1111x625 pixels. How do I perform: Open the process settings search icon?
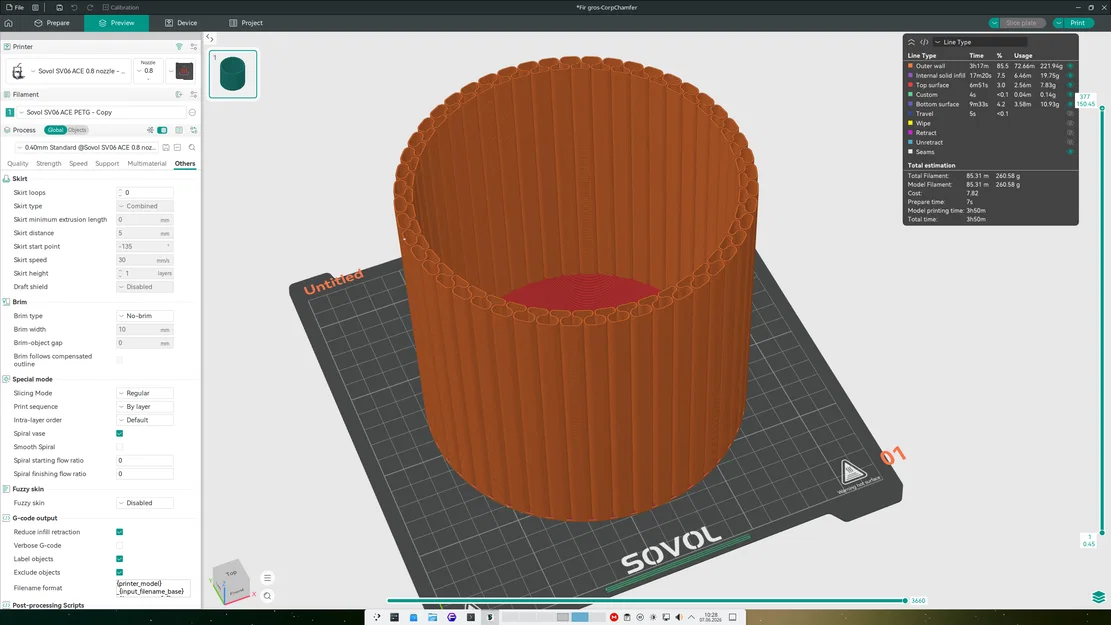(x=192, y=147)
